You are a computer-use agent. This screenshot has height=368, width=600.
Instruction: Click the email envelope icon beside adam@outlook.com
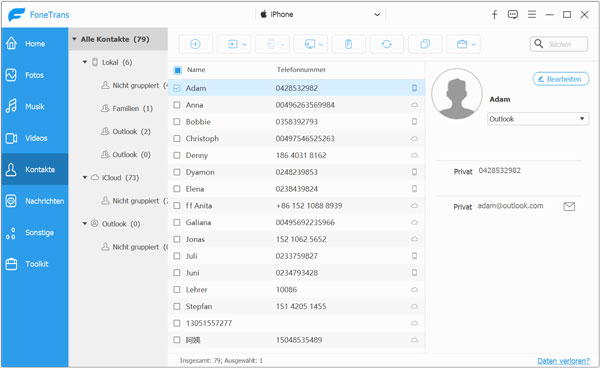point(569,207)
